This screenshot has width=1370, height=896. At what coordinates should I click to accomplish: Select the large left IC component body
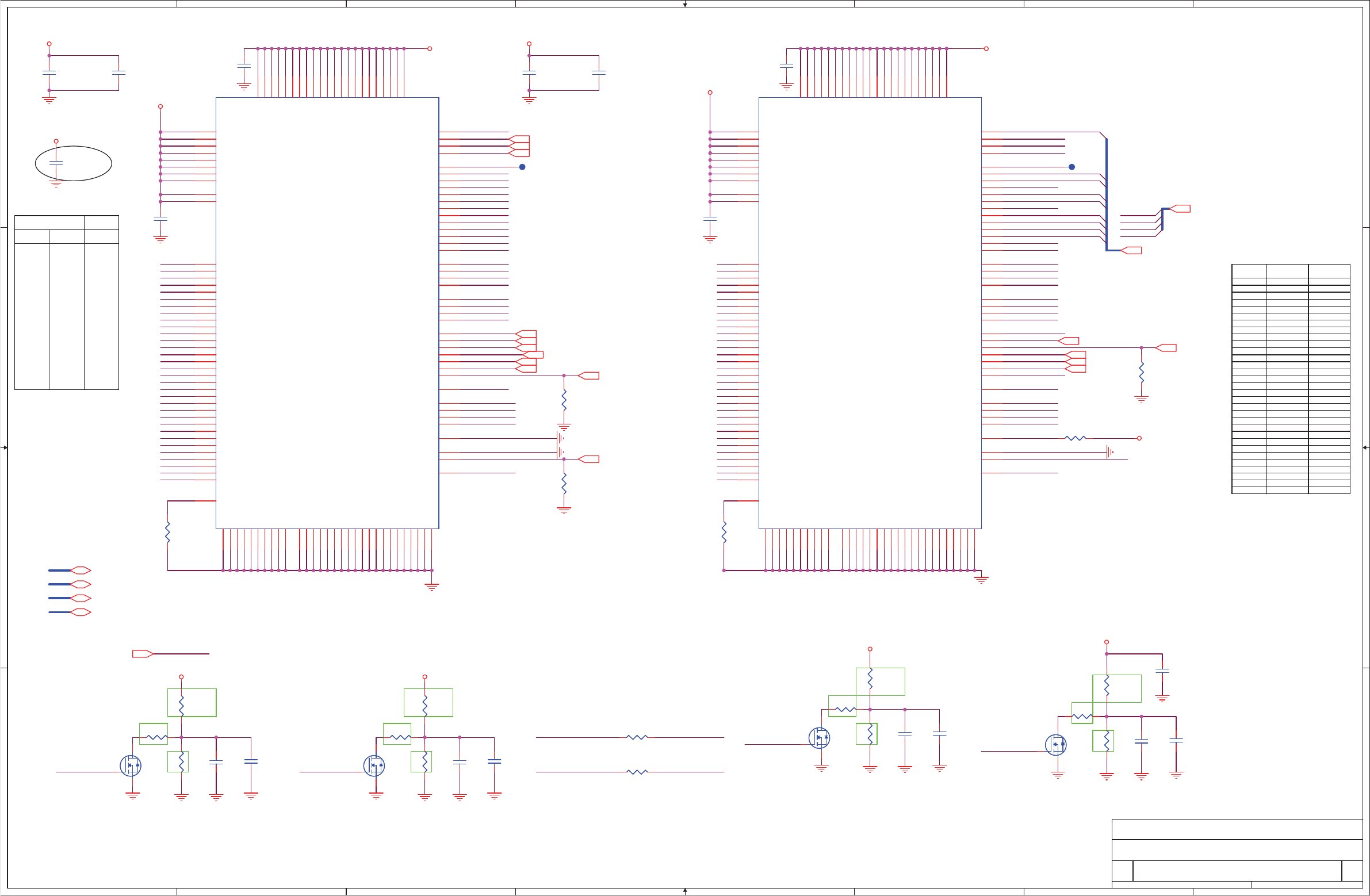(327, 313)
